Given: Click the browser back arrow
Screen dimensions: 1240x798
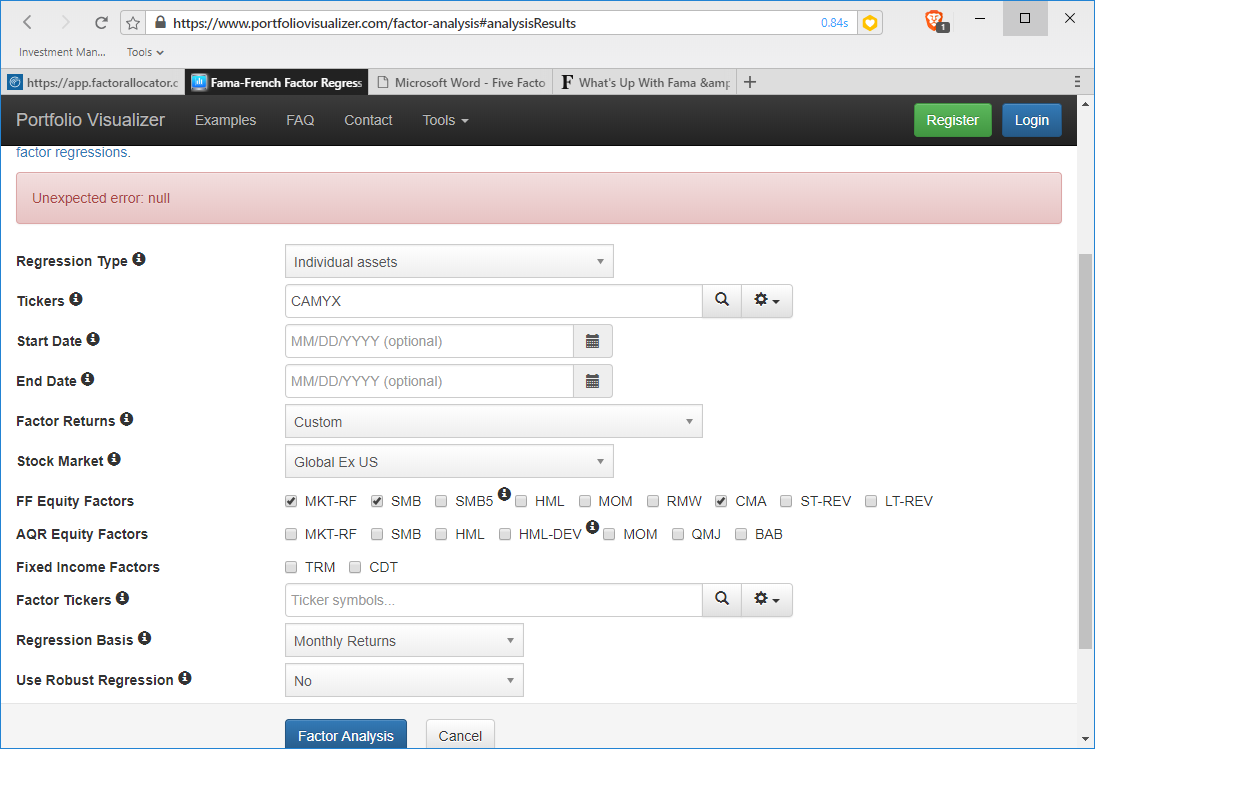Looking at the screenshot, I should coord(28,22).
